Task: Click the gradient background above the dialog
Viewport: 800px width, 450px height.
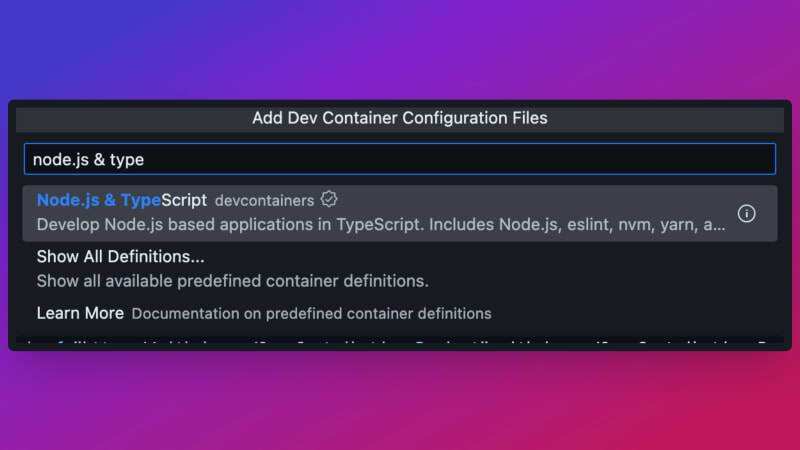Action: point(400,50)
